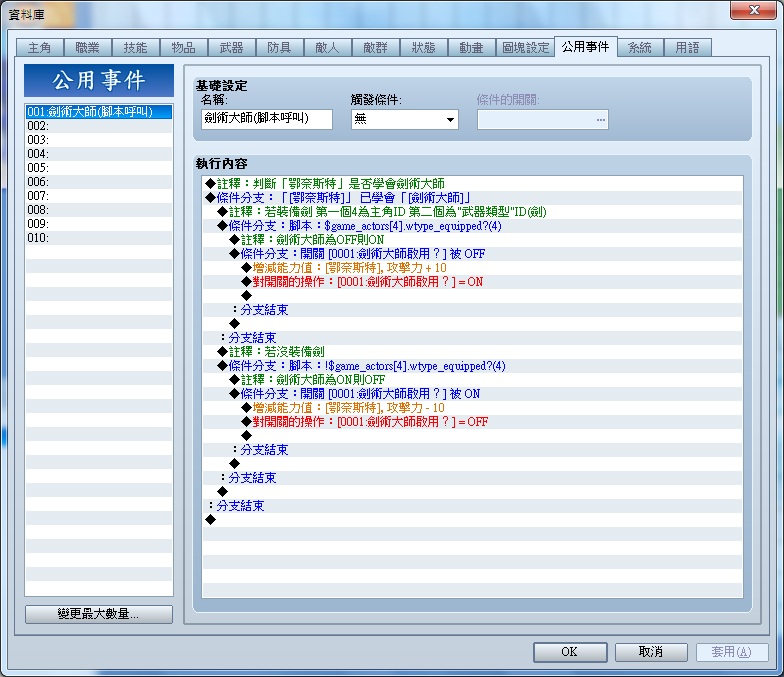
Task: Select common event slot 003
Action: pos(98,140)
